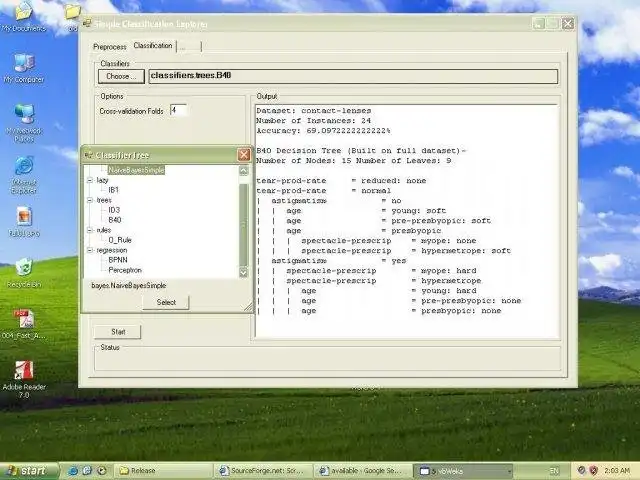Open My Computer desktop icon
640x480 pixels.
point(23,68)
